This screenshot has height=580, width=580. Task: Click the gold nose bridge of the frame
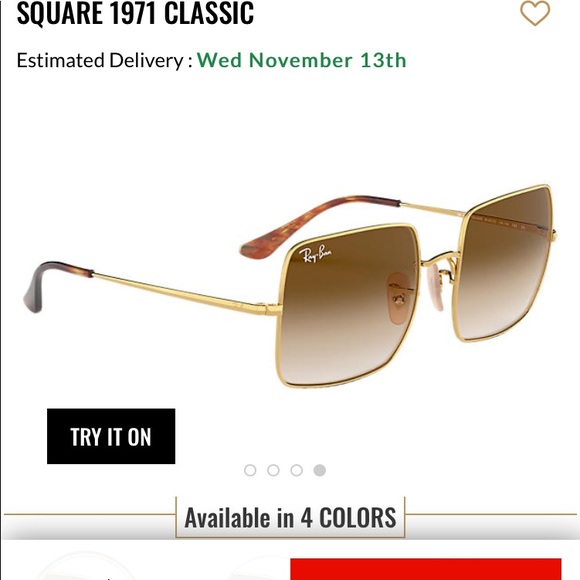click(439, 259)
